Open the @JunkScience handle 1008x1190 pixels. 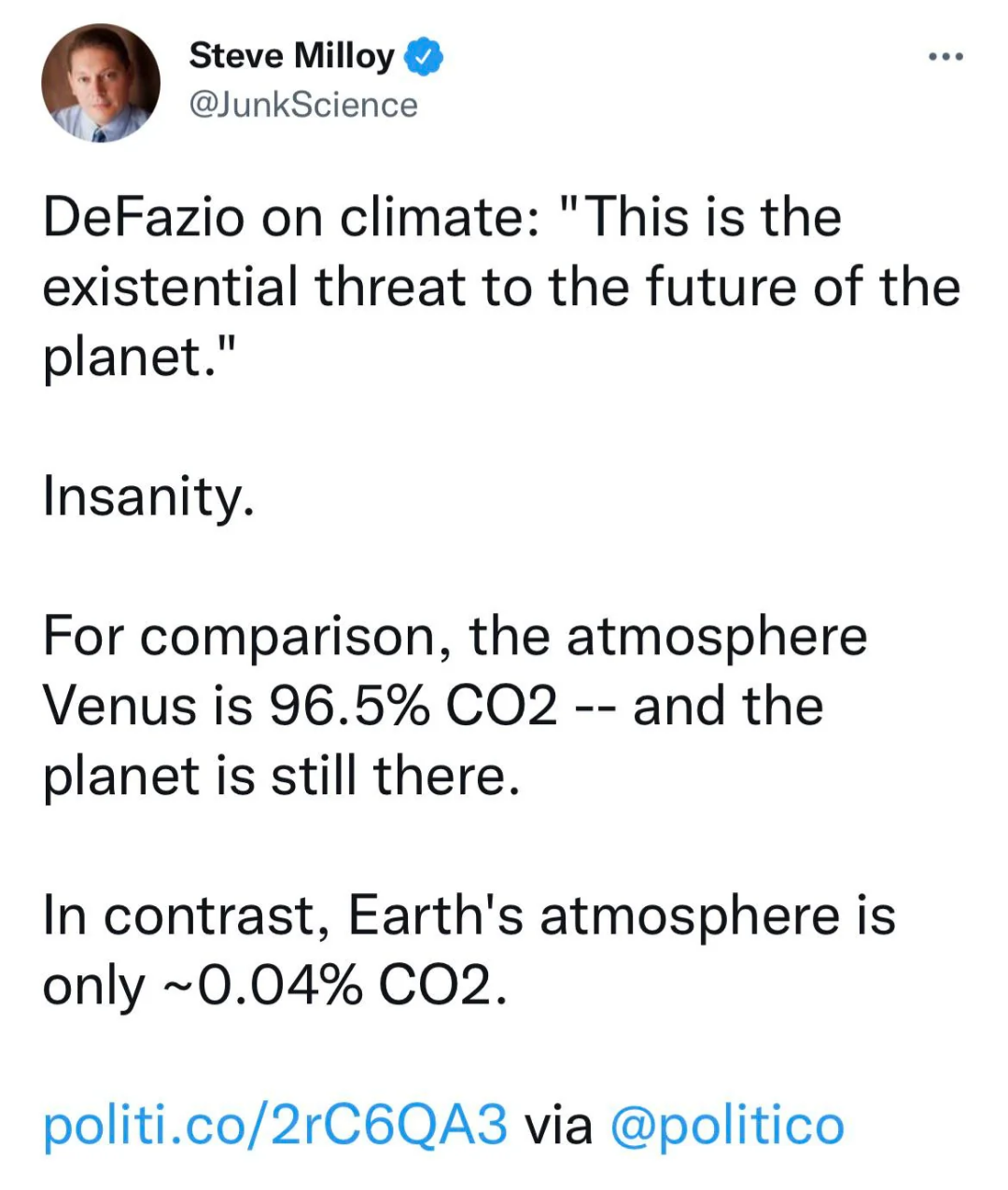pyautogui.click(x=303, y=105)
